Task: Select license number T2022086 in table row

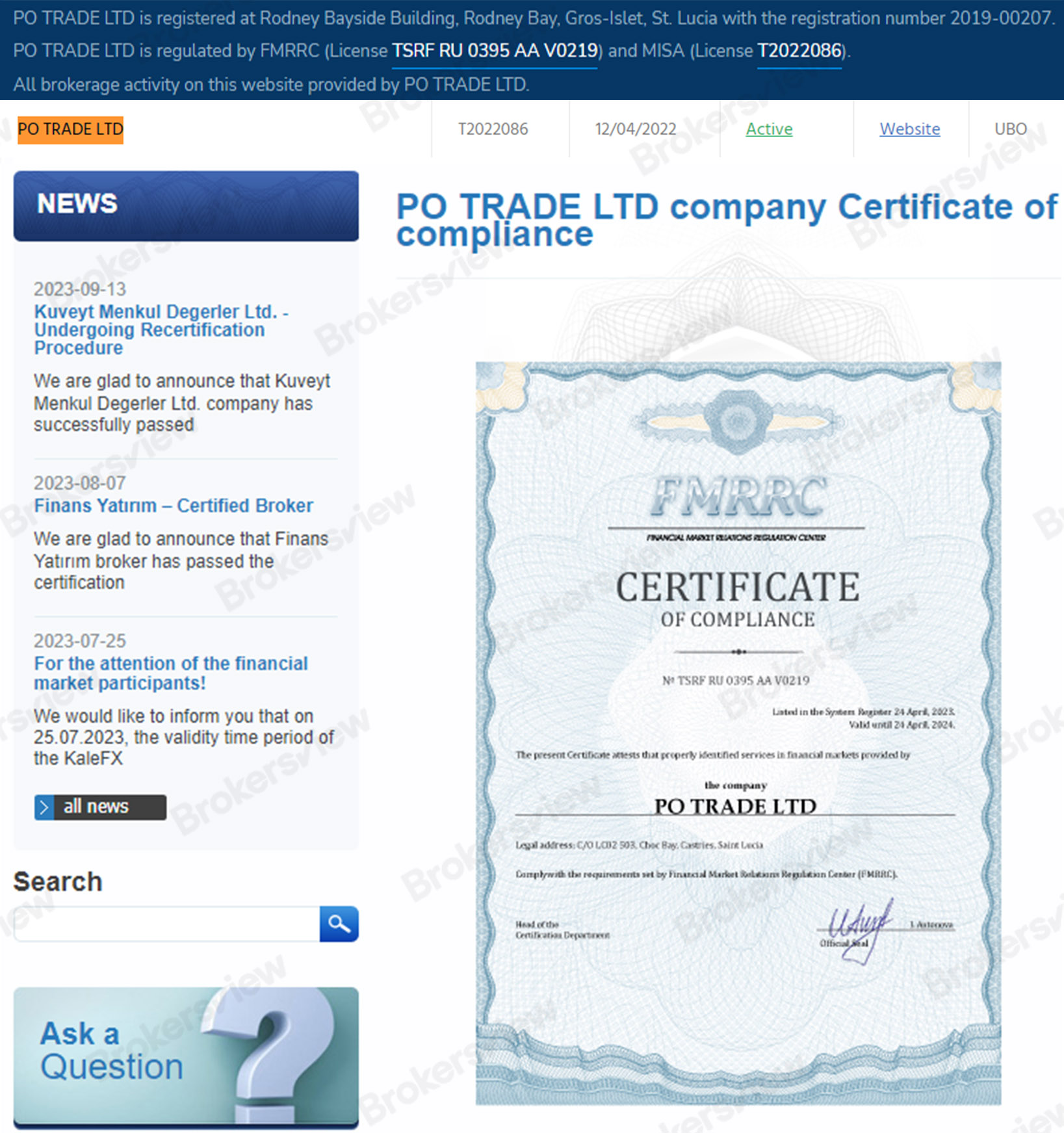Action: pos(493,129)
